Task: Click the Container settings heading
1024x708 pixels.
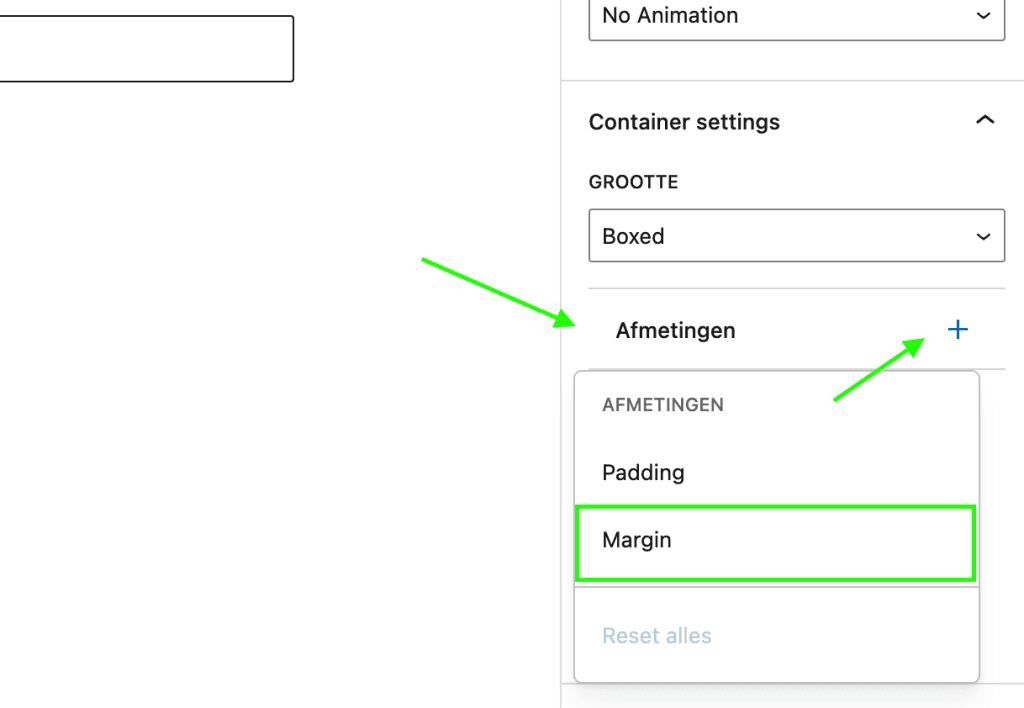Action: point(684,122)
